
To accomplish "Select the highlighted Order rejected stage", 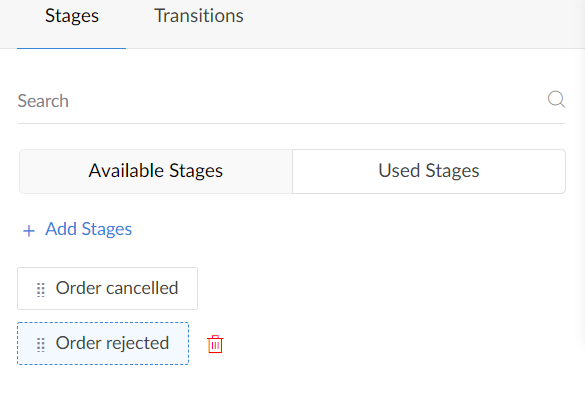I will click(x=103, y=344).
